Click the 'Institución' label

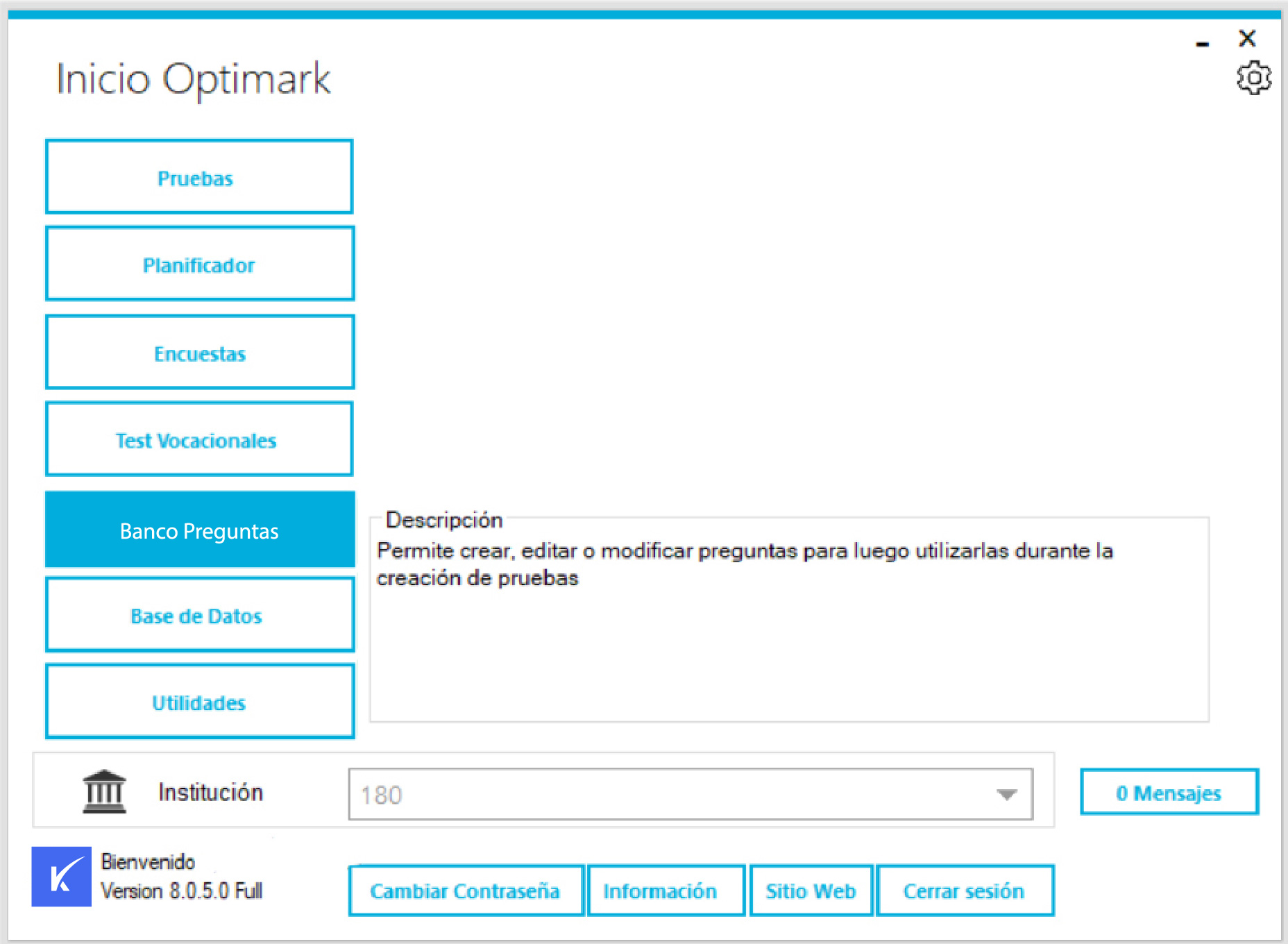[210, 792]
